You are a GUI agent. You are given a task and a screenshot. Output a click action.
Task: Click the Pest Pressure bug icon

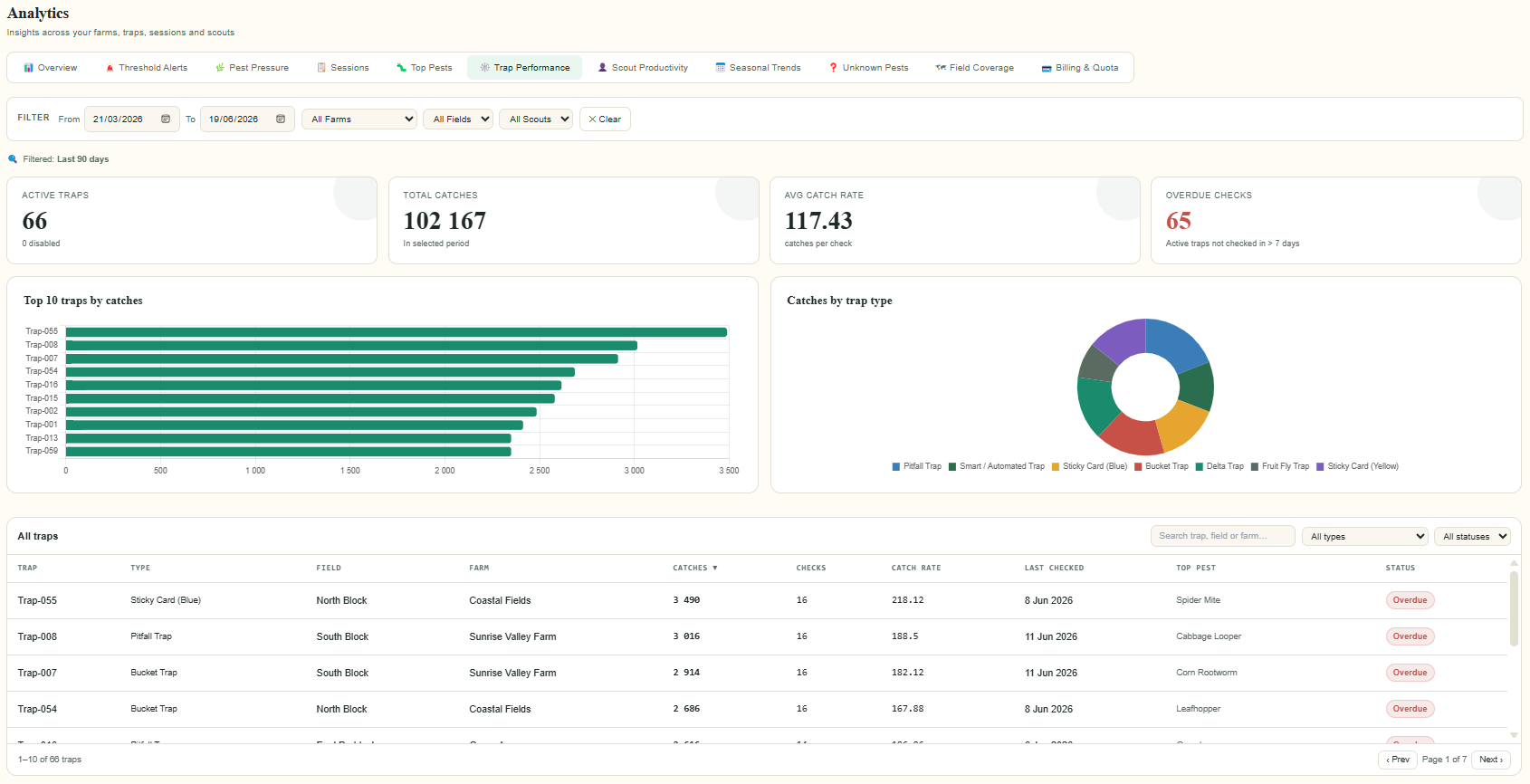tap(220, 68)
